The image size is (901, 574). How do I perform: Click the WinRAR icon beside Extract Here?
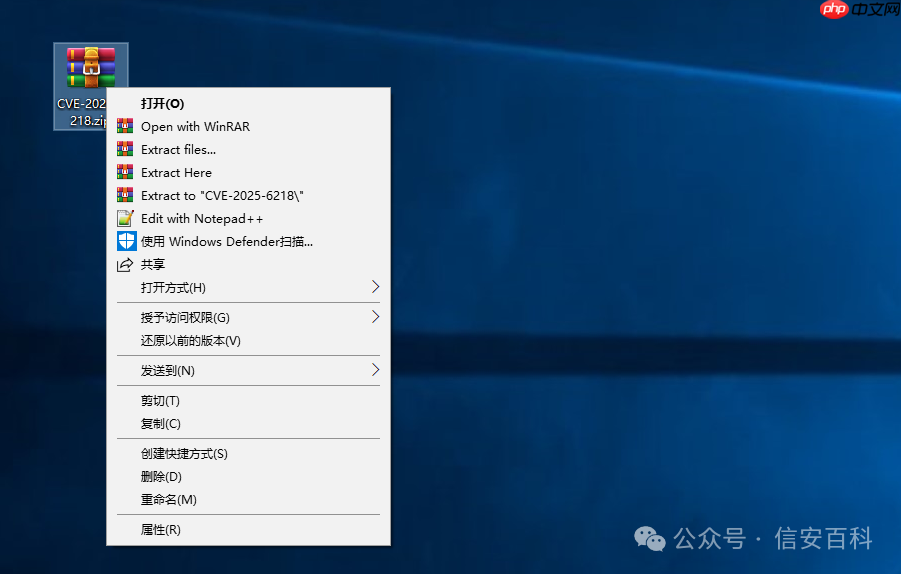(x=125, y=172)
